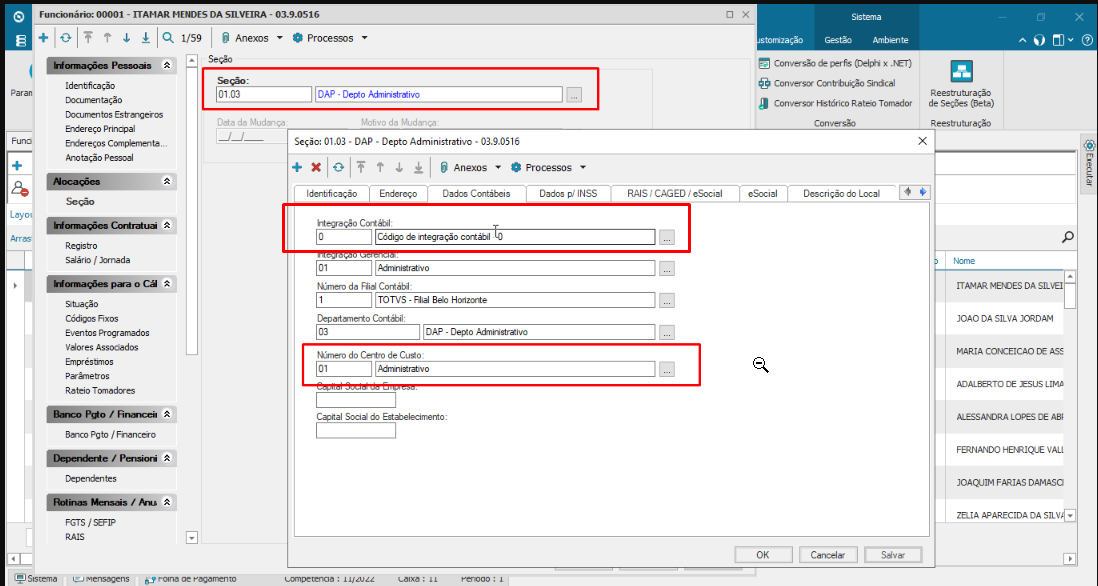The width and height of the screenshot is (1098, 586).
Task: Click the Integração Contábil code field
Action: point(344,237)
